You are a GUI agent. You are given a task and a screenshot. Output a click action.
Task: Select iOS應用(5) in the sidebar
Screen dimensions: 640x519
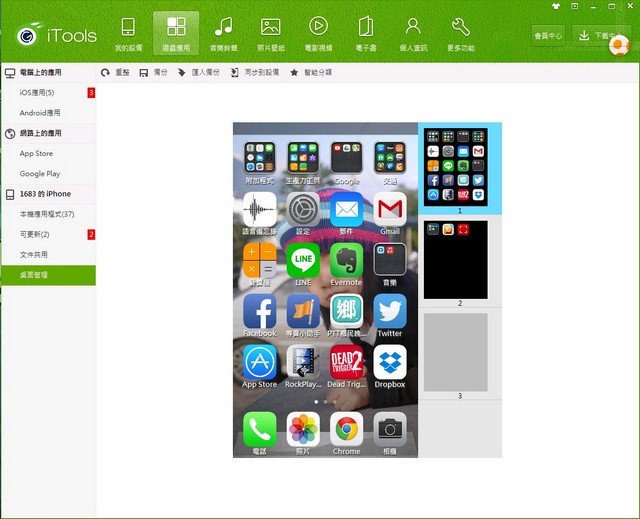pos(40,93)
